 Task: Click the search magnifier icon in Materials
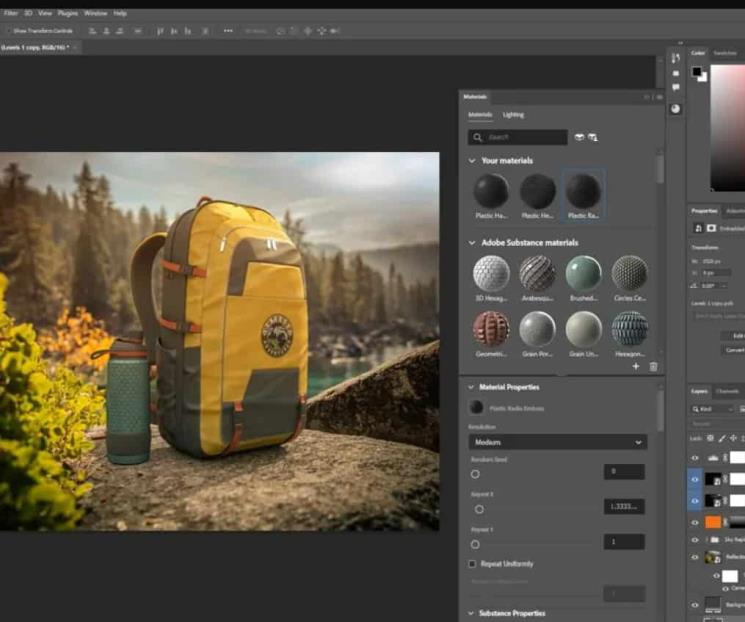[x=478, y=137]
